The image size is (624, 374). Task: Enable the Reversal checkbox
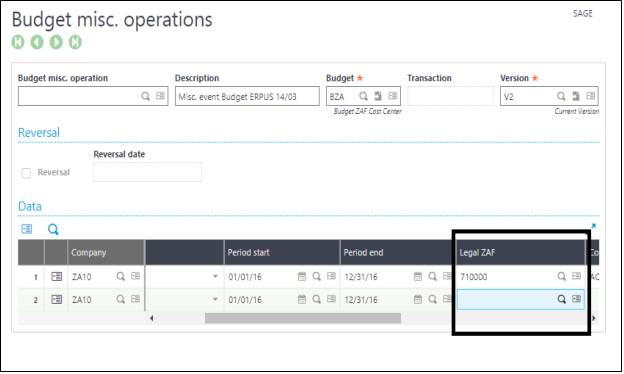pyautogui.click(x=26, y=173)
